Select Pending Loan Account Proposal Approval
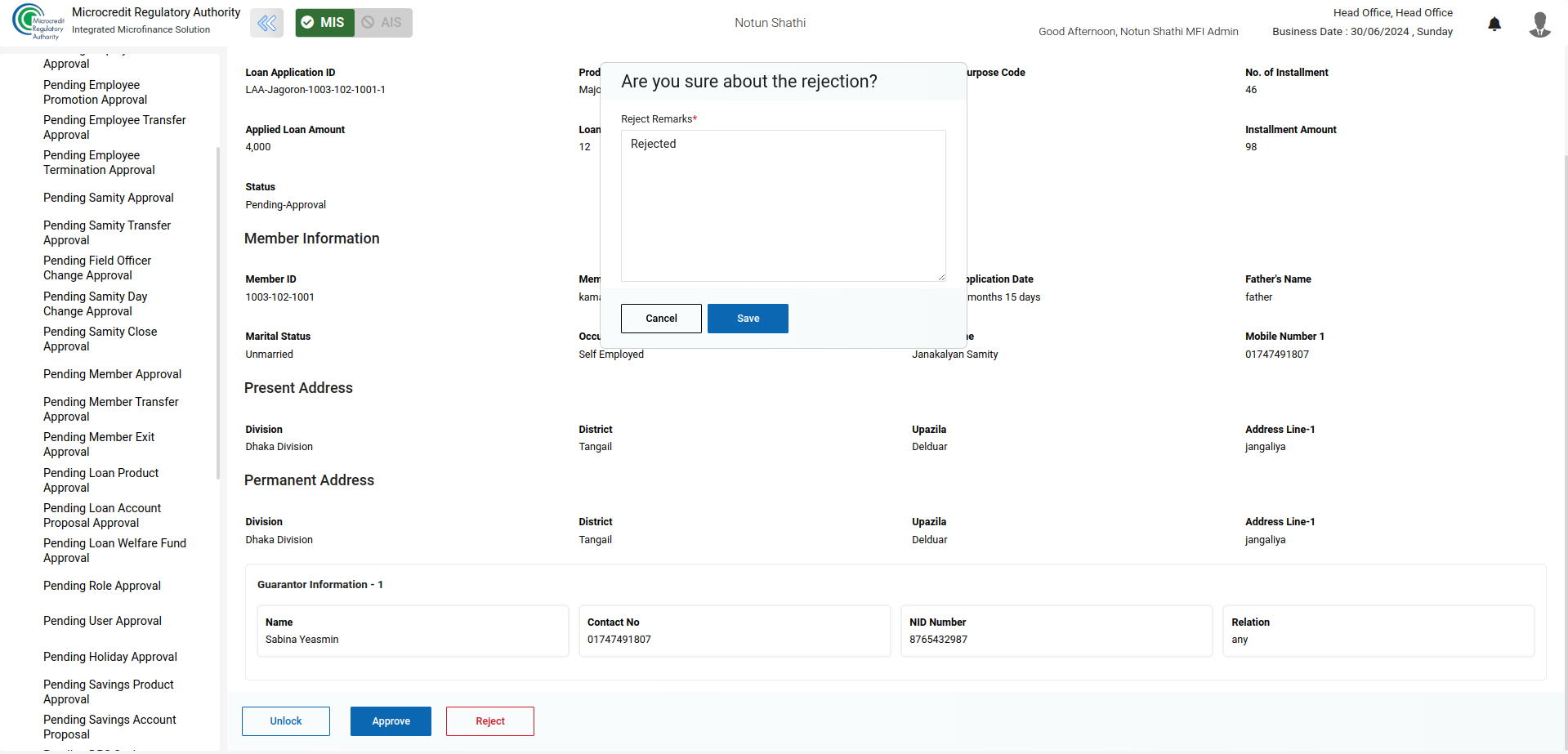Screen dimensions: 1568x754 (x=102, y=515)
